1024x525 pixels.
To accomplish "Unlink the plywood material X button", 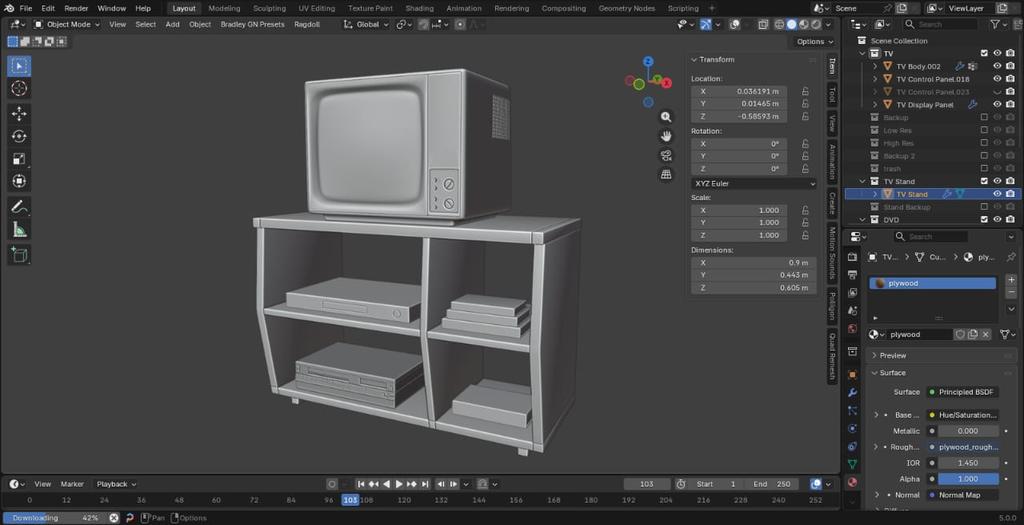I will (985, 334).
